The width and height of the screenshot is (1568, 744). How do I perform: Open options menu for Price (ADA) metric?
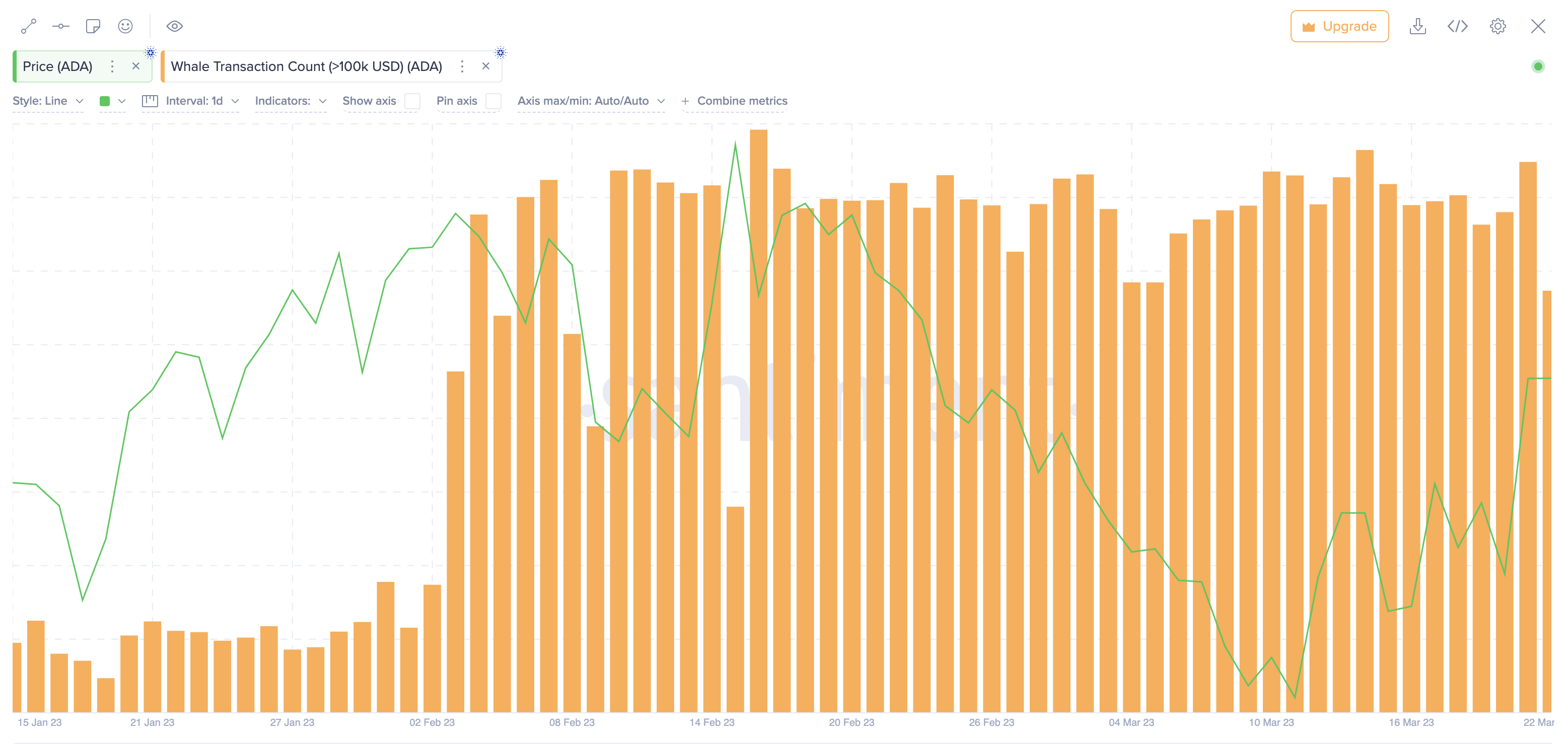click(112, 67)
